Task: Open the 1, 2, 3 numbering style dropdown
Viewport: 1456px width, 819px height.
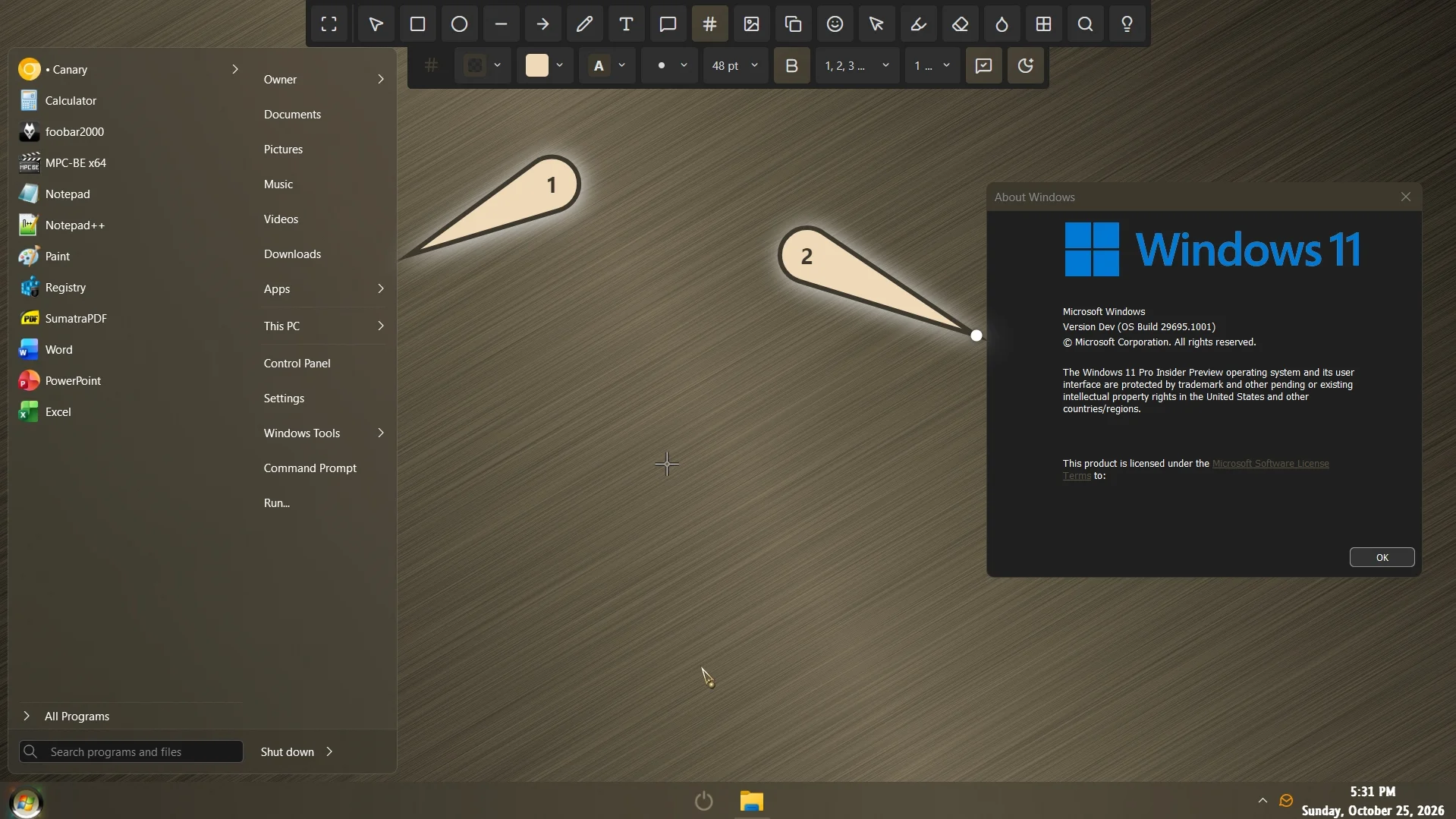Action: pos(857,66)
